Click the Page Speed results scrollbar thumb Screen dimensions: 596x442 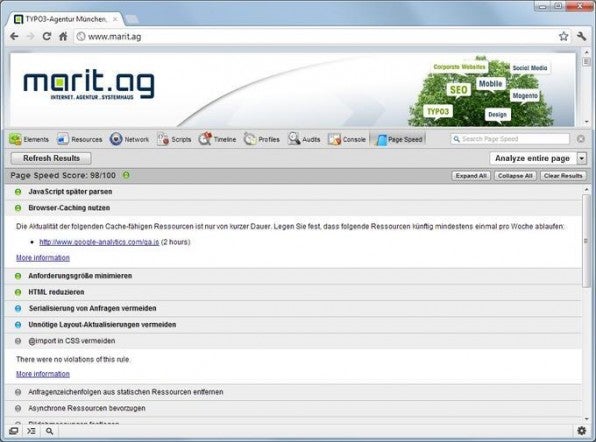tap(587, 240)
